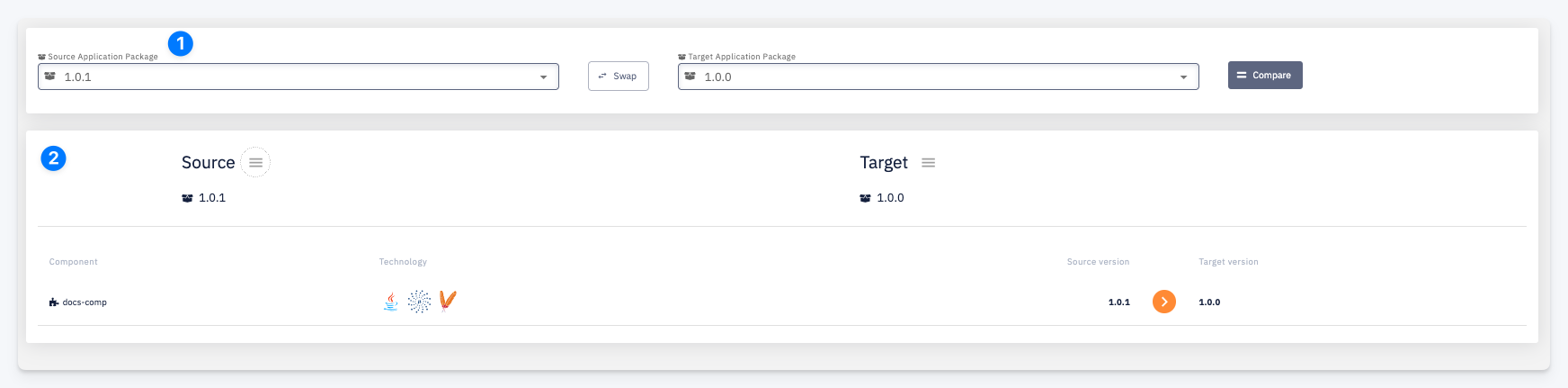Click the orange arrow between versions
1568x388 pixels.
click(x=1164, y=302)
